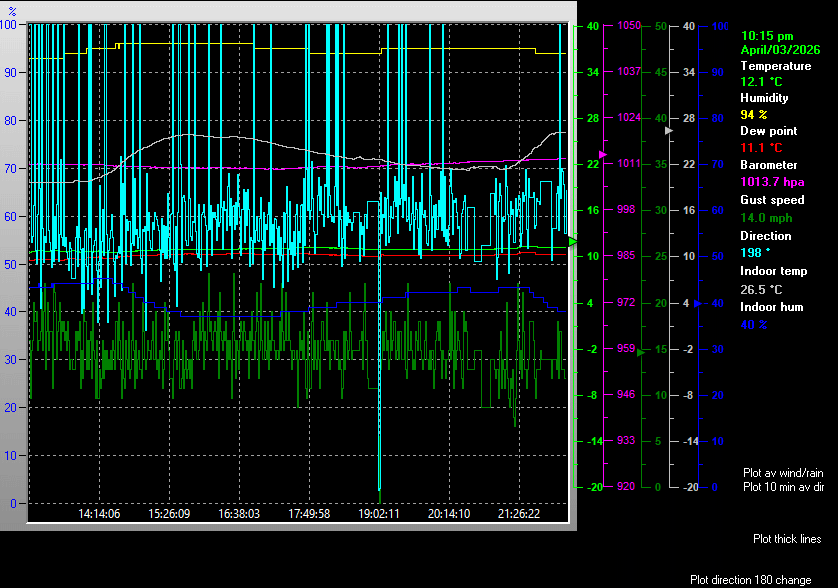This screenshot has height=588, width=838.
Task: Select the Barometer legend label
Action: point(768,165)
